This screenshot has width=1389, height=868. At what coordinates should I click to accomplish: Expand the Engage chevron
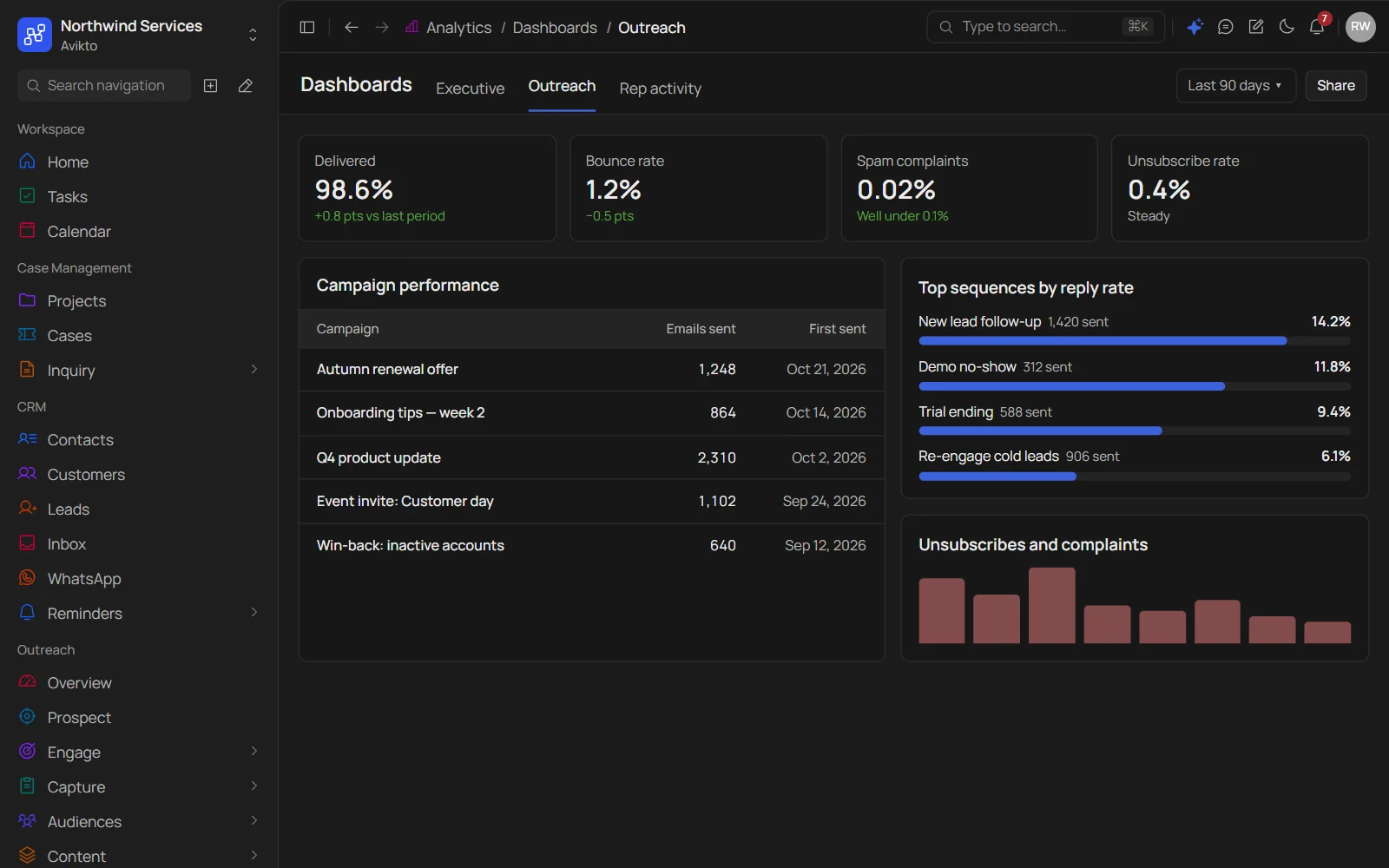(x=253, y=752)
